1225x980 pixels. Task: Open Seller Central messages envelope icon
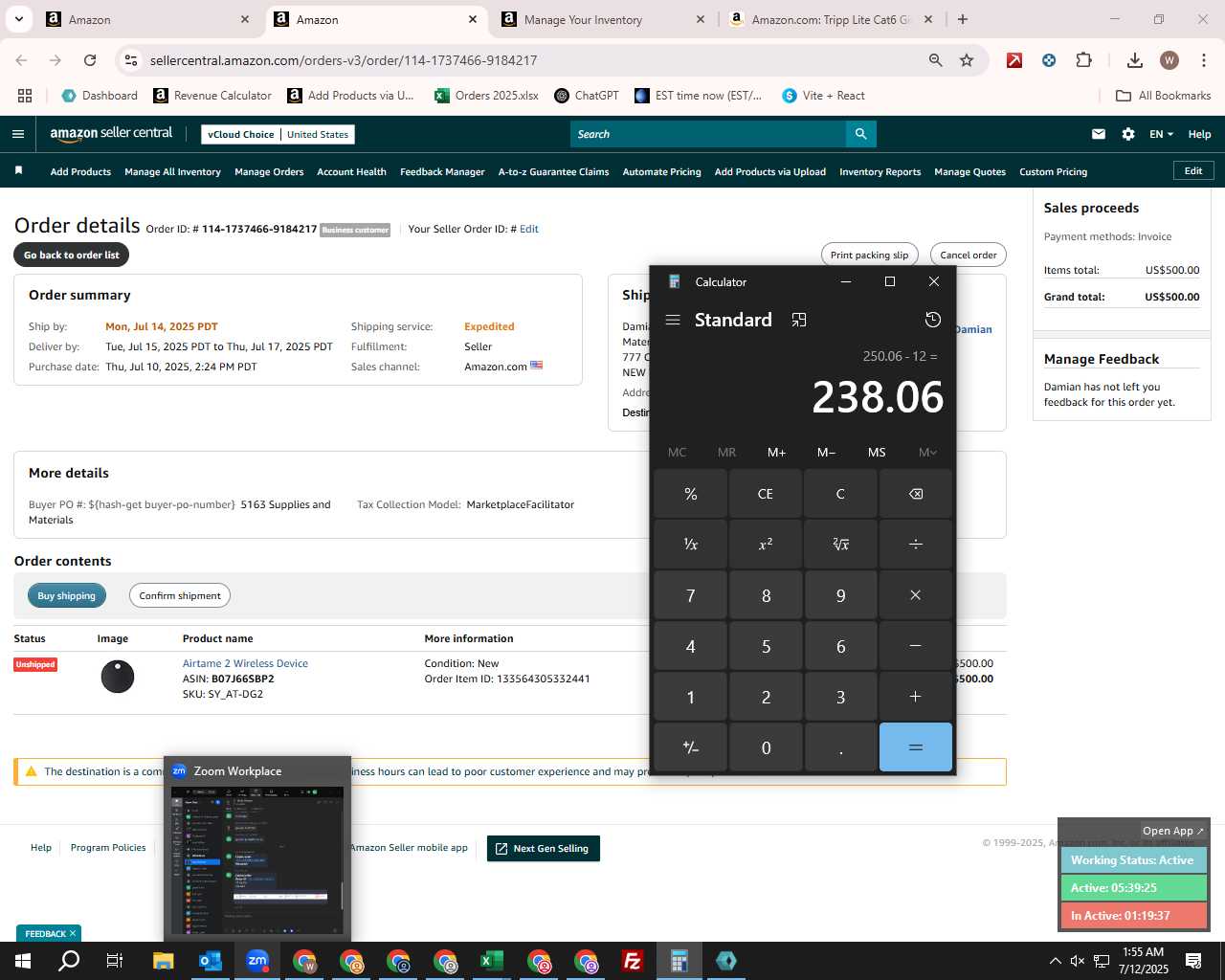click(x=1099, y=134)
